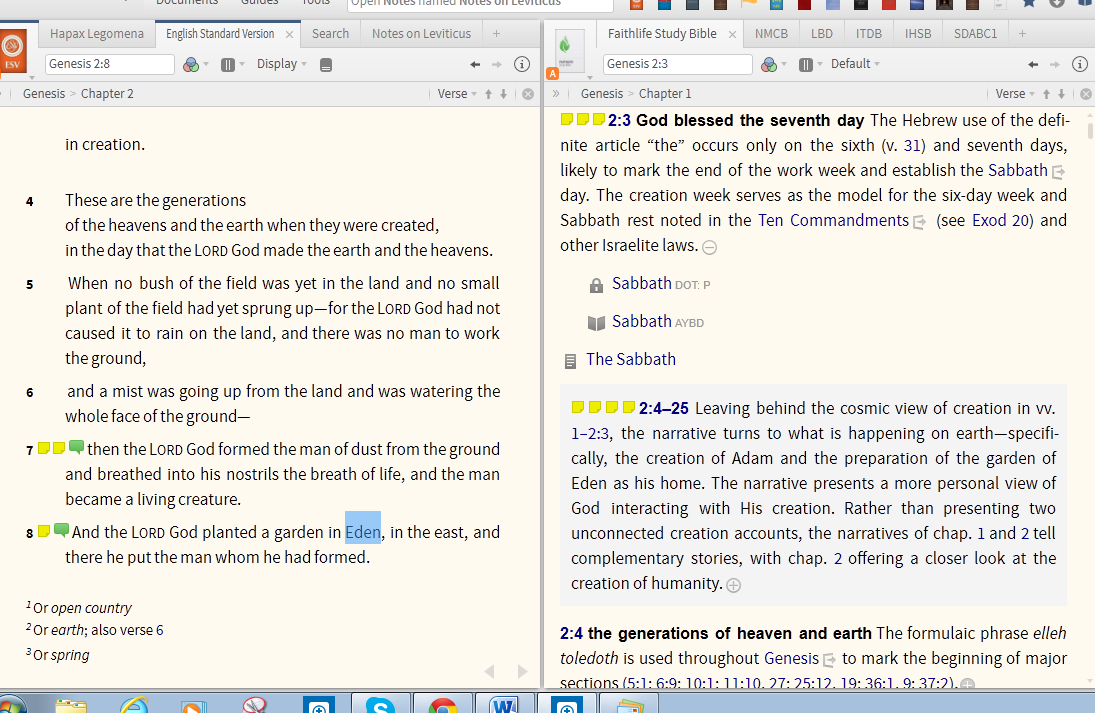This screenshot has height=713, width=1095.
Task: Switch to the LBD tab
Action: (821, 34)
